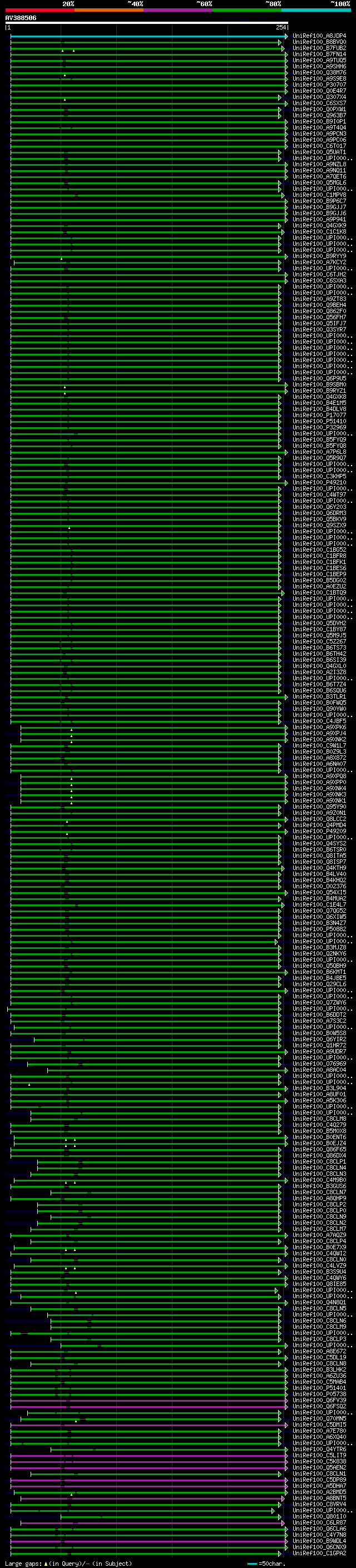The width and height of the screenshot is (356, 1568).
Task: Open hit UniRef100_B9RYY9
Action: click(x=319, y=256)
